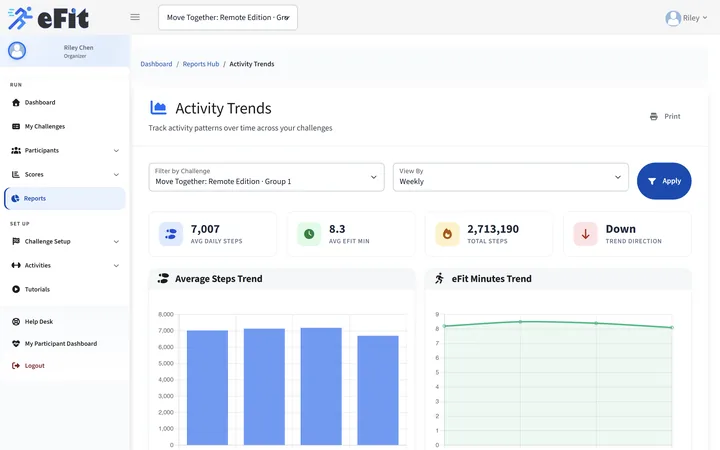Click the Total Steps flame icon
This screenshot has height=450, width=720.
[447, 234]
